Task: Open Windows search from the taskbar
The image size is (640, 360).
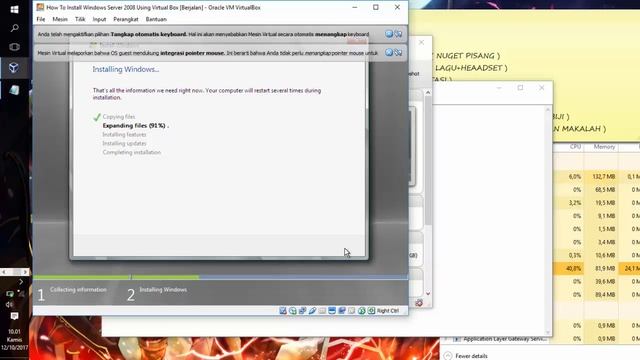Action: (14, 28)
